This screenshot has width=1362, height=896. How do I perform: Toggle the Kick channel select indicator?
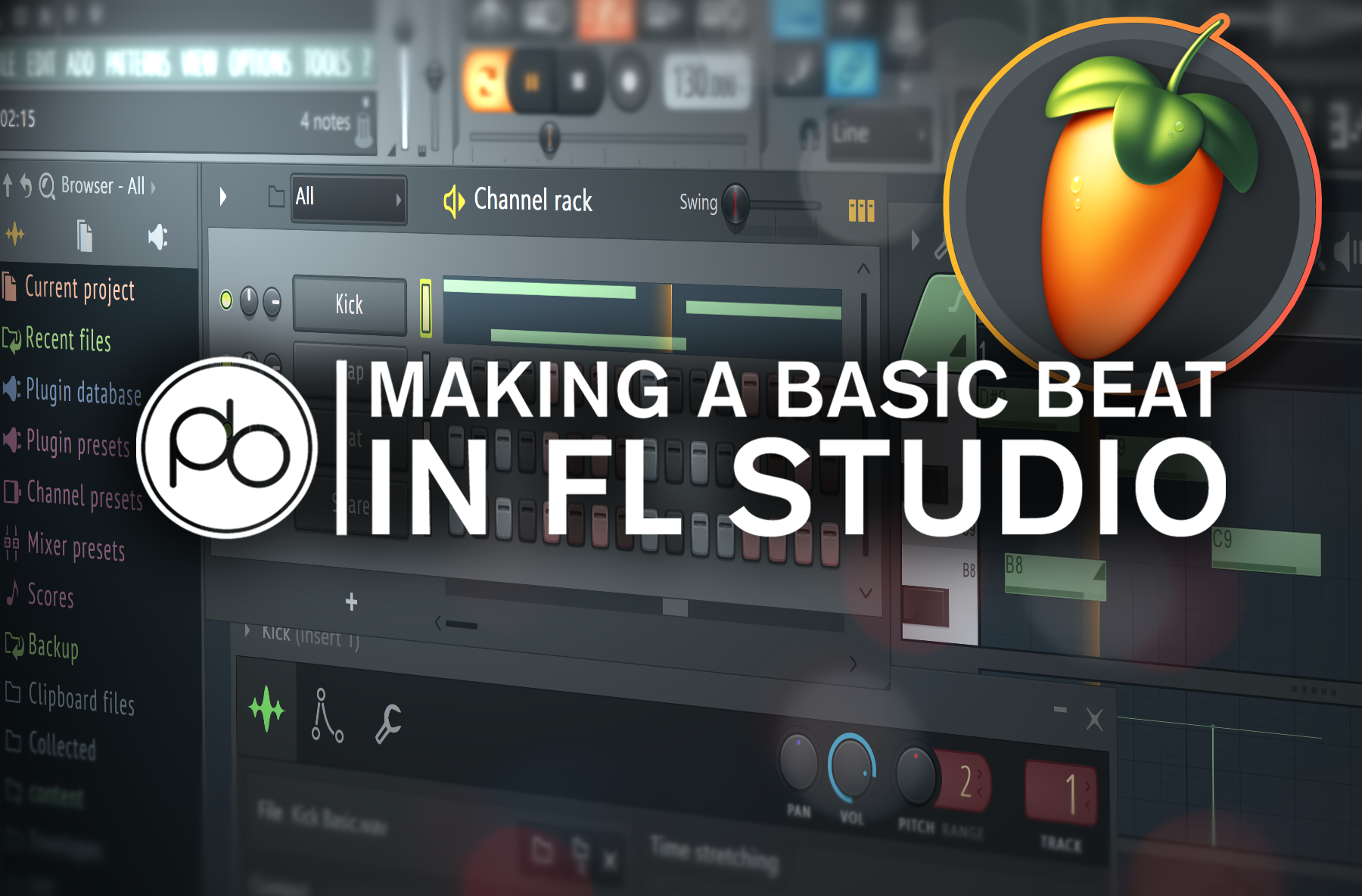(426, 308)
